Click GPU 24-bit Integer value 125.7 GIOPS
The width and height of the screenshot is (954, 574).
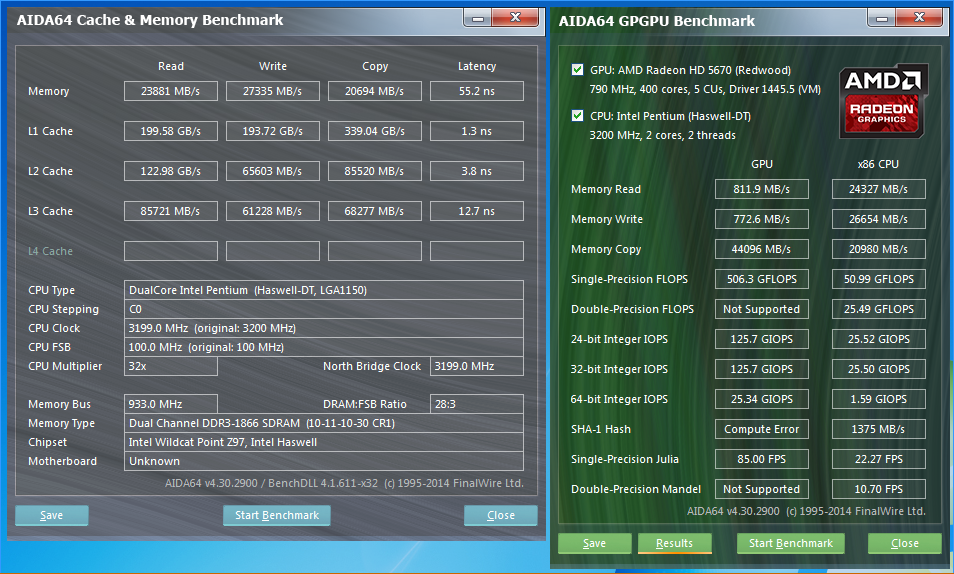762,339
